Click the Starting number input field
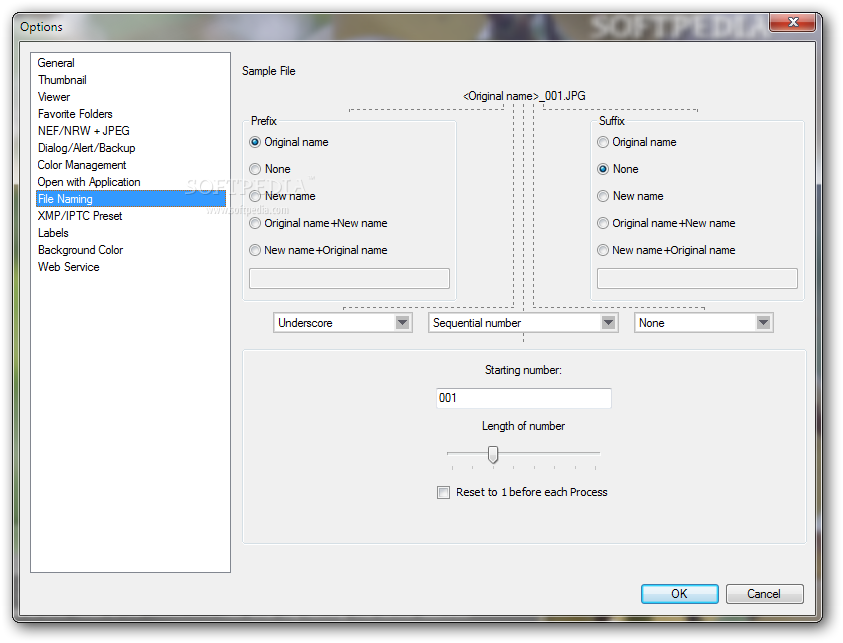843x643 pixels. click(524, 398)
